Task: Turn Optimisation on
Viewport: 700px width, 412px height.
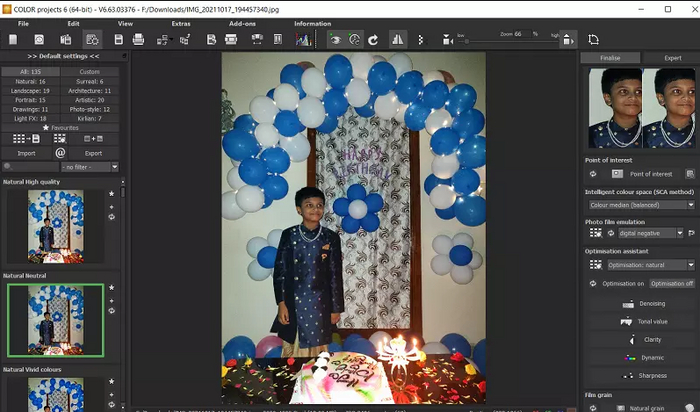Action: [621, 284]
